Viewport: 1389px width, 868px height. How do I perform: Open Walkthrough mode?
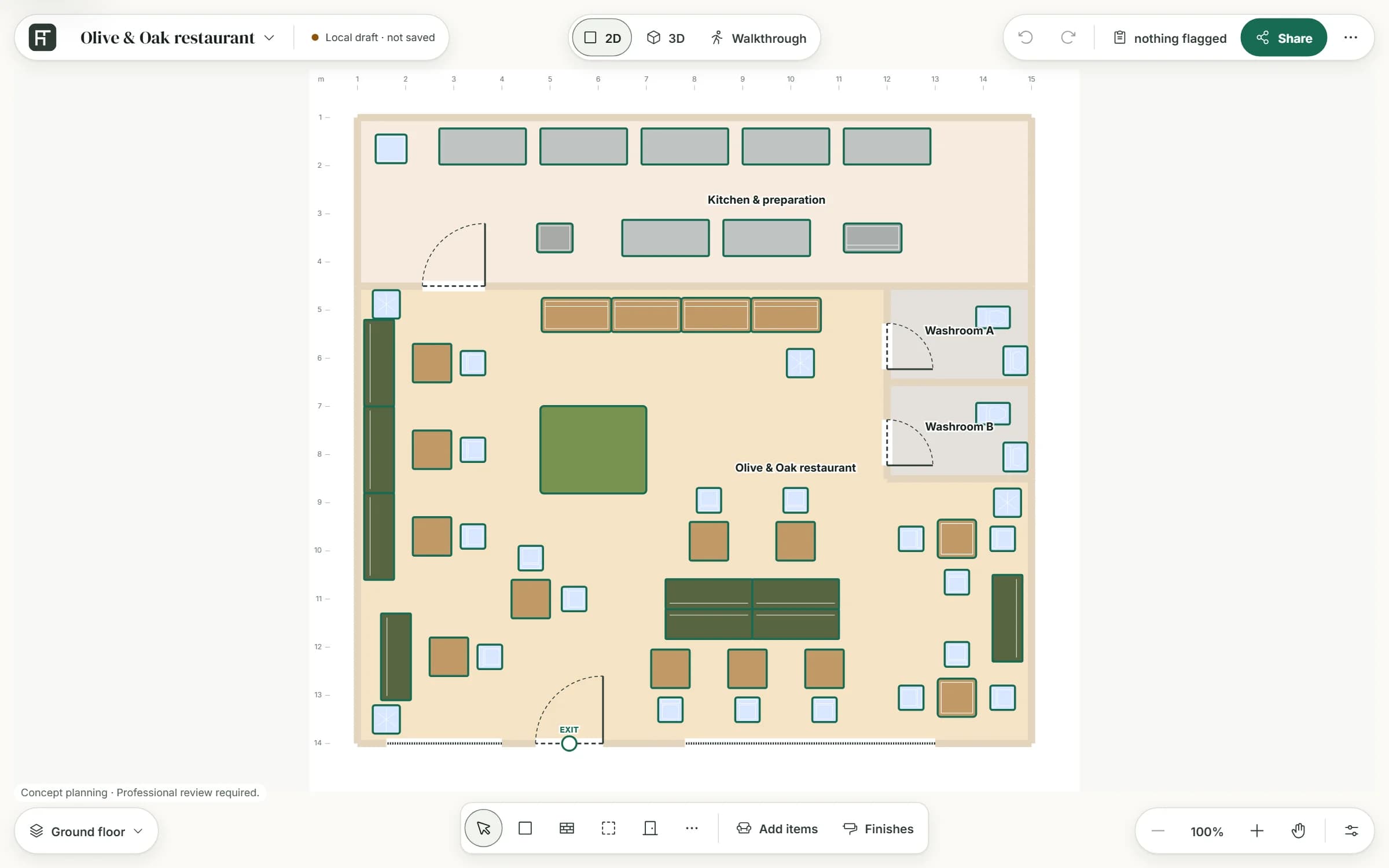tap(758, 38)
